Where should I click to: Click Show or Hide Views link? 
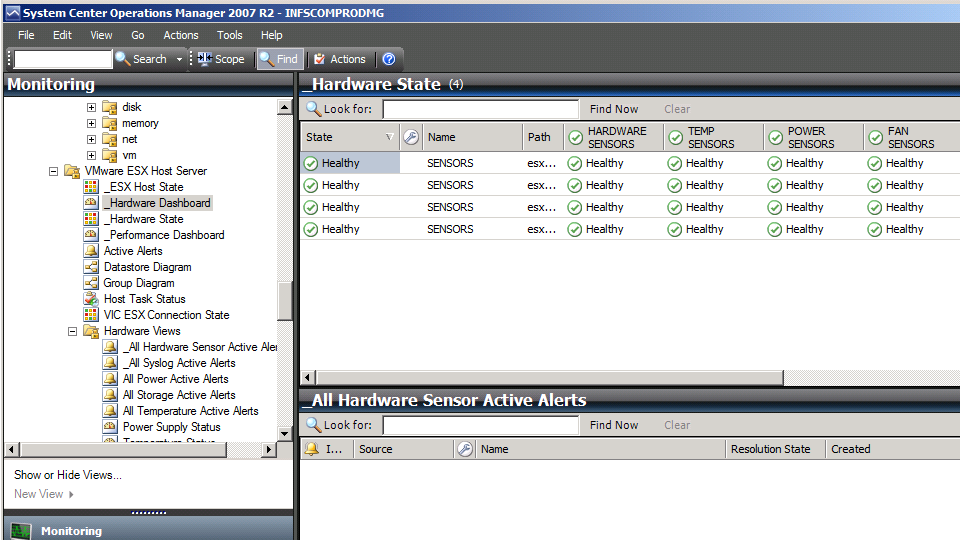point(68,474)
